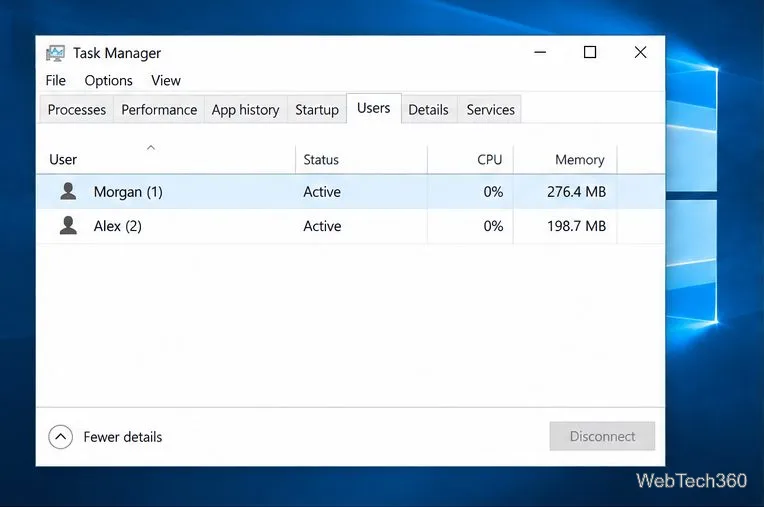Viewport: 764px width, 507px height.
Task: Click Morgan's 0% CPU value
Action: tap(493, 192)
